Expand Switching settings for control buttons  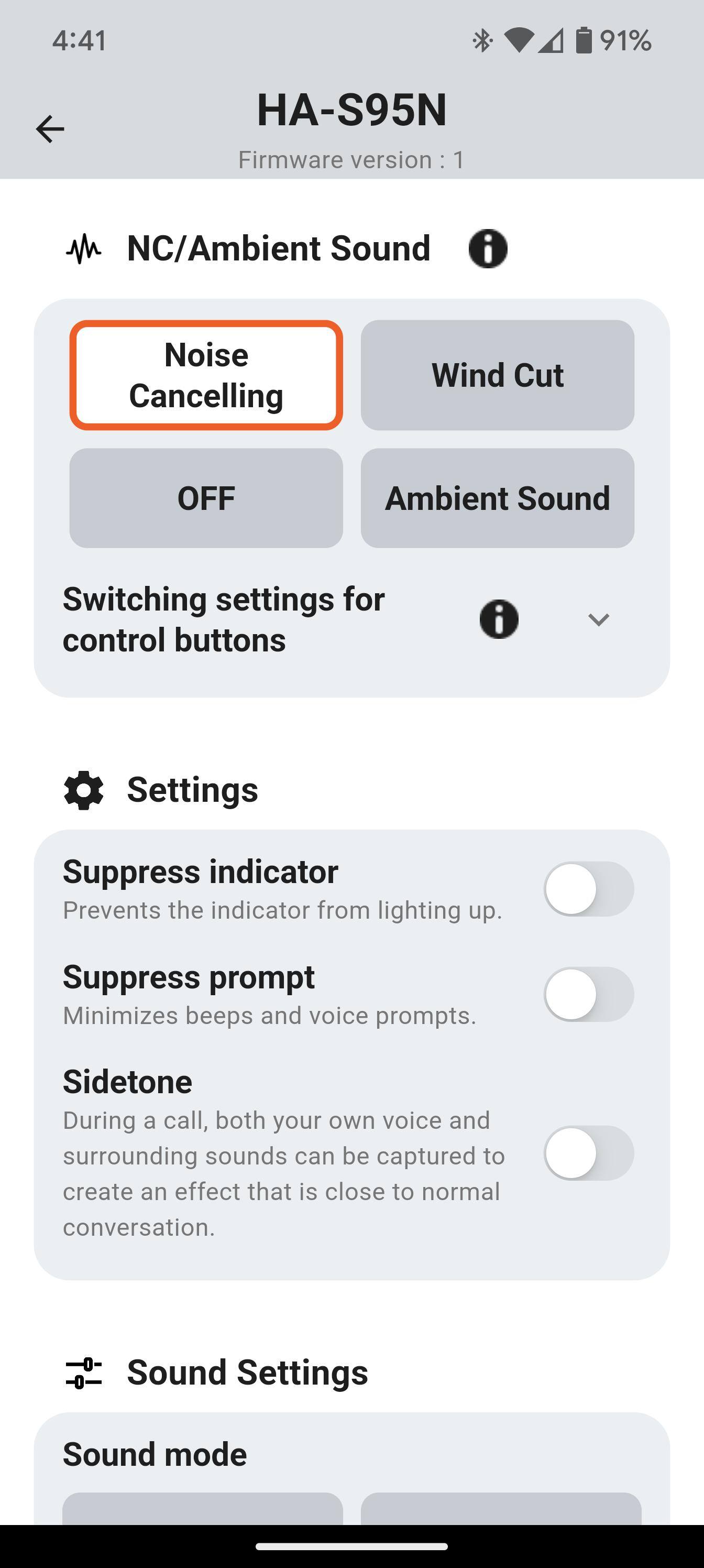224,619
